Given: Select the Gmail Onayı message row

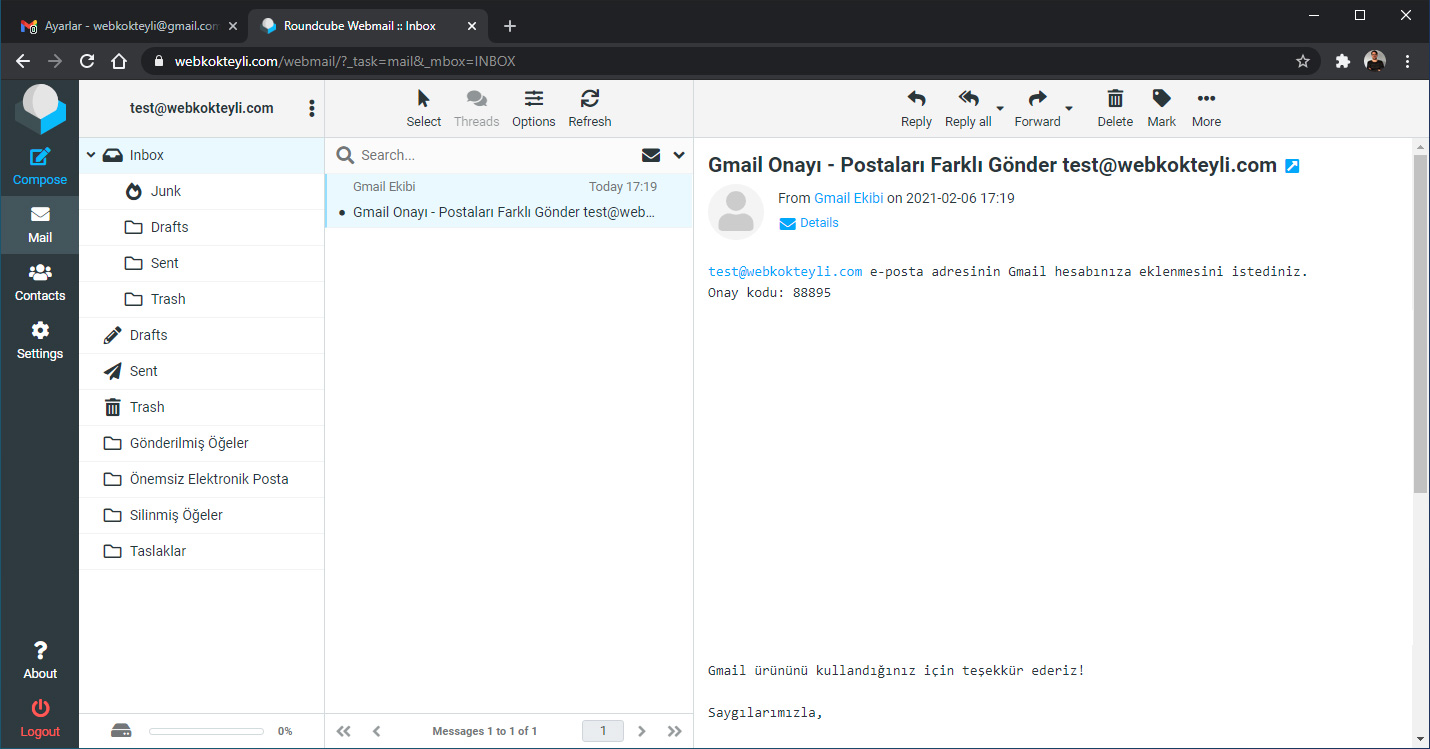Looking at the screenshot, I should coord(509,200).
